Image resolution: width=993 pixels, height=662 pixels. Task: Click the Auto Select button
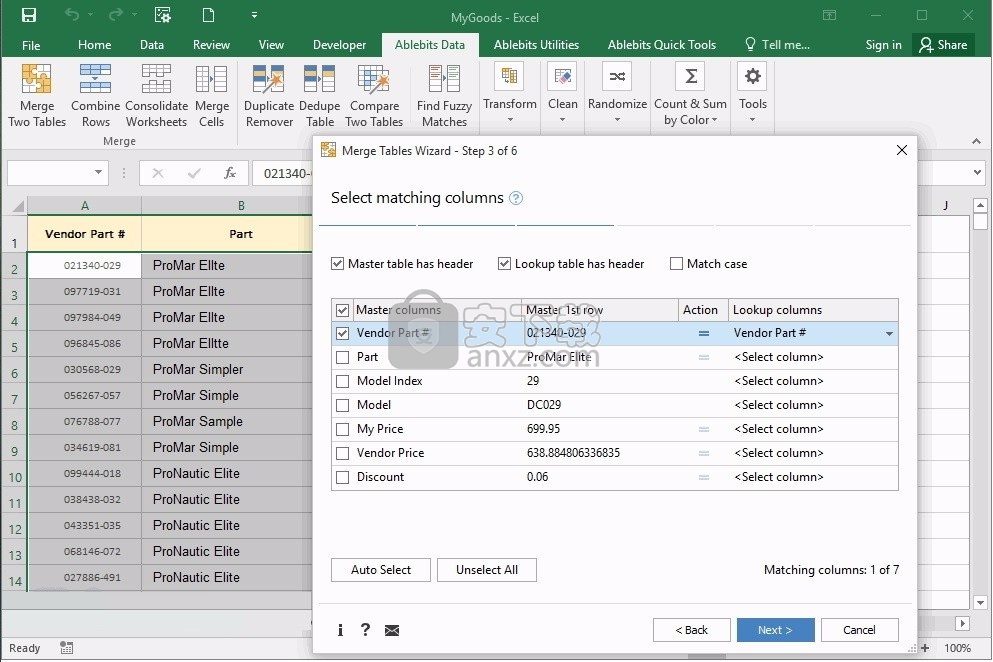pyautogui.click(x=381, y=570)
